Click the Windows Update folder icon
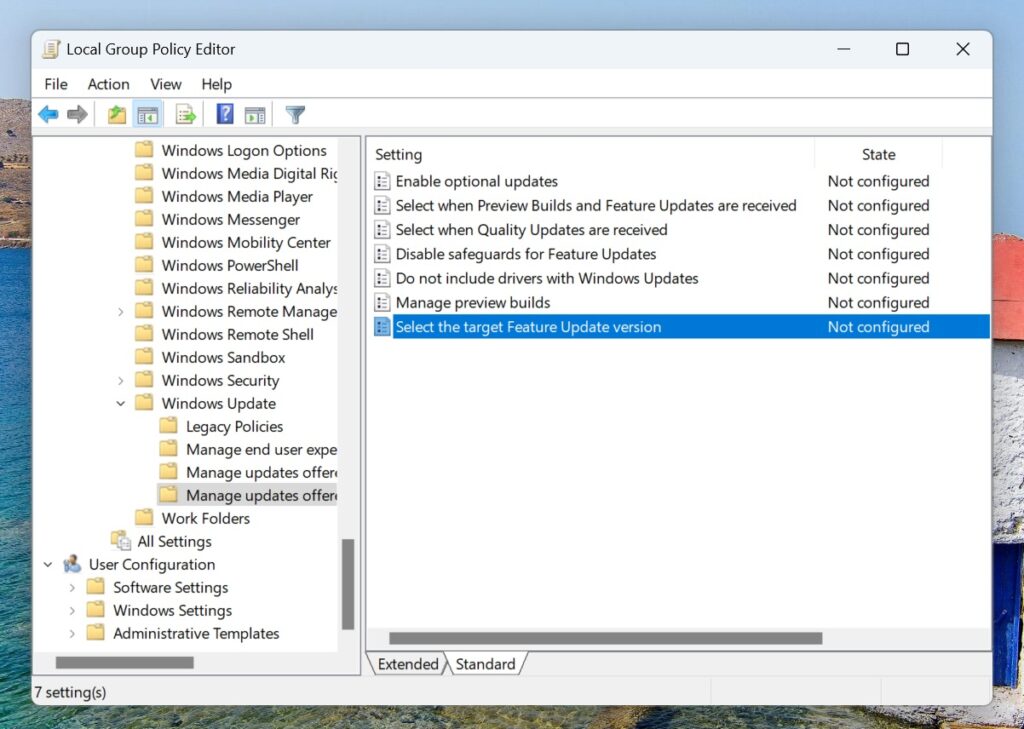The height and width of the screenshot is (729, 1024). 144,403
